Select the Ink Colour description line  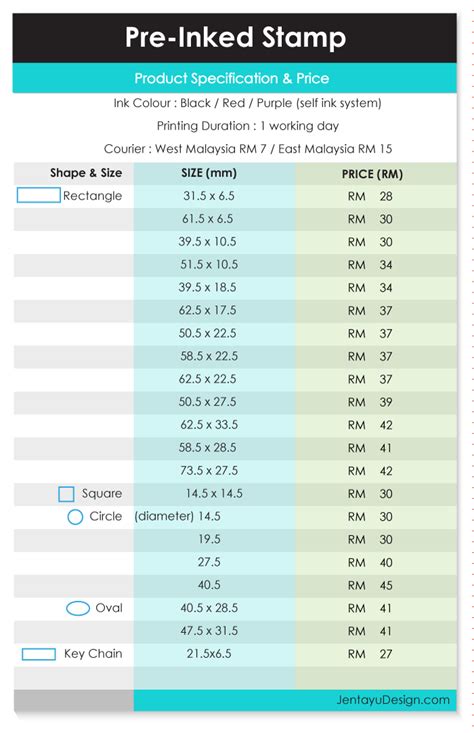click(x=247, y=103)
